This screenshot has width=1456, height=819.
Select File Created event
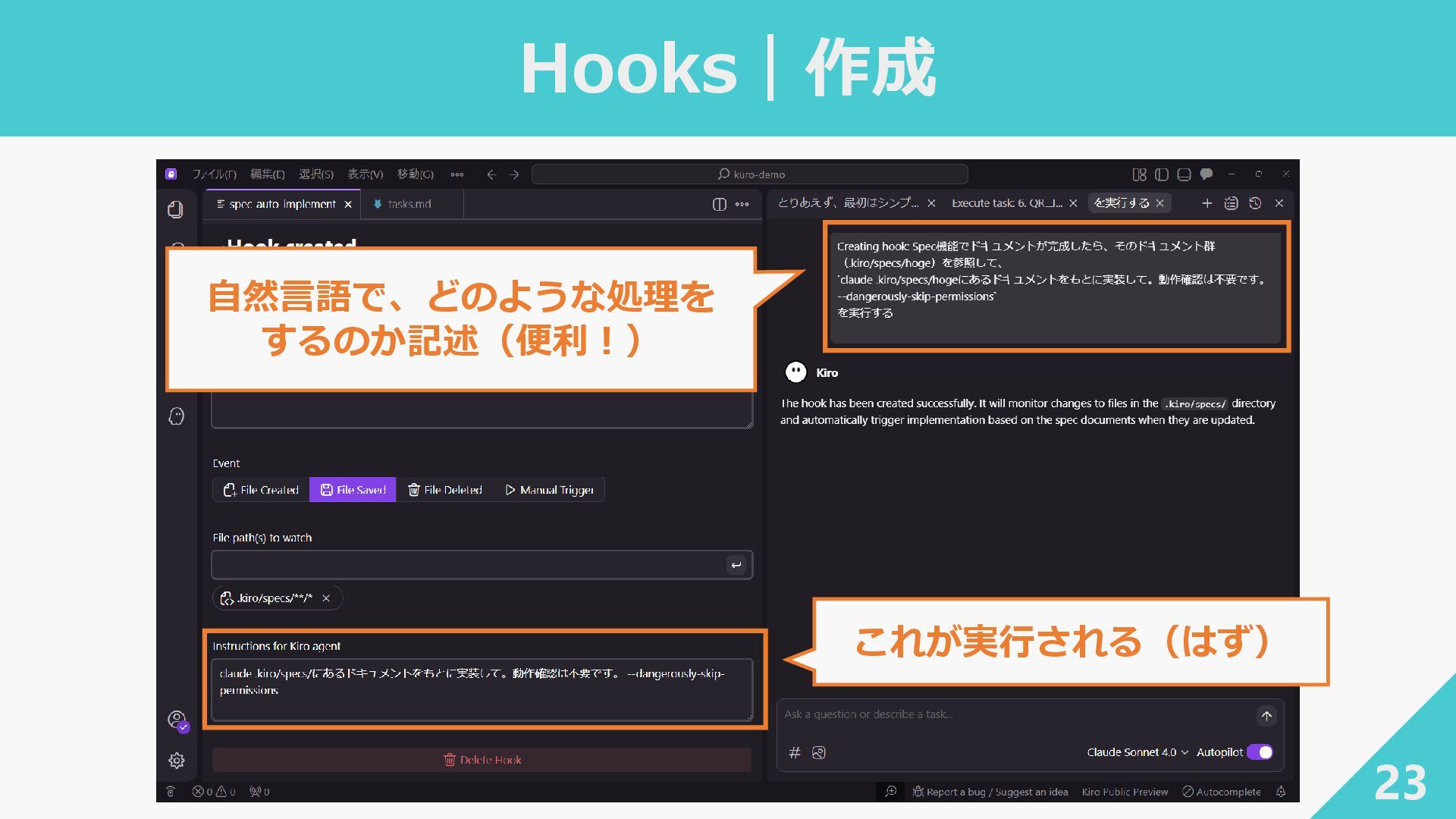click(x=261, y=490)
